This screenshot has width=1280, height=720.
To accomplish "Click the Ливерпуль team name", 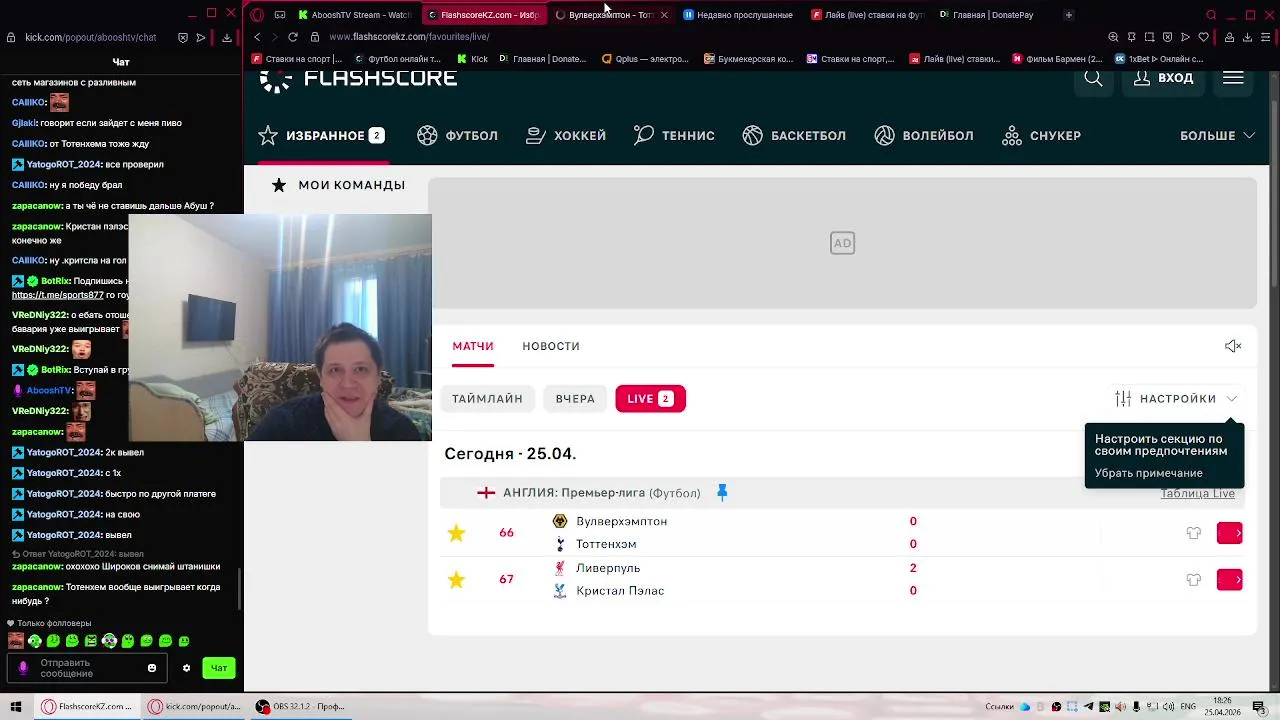I will point(608,568).
